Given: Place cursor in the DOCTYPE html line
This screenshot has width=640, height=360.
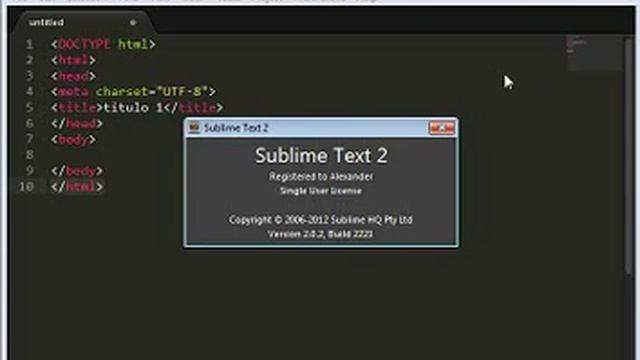Looking at the screenshot, I should point(103,44).
